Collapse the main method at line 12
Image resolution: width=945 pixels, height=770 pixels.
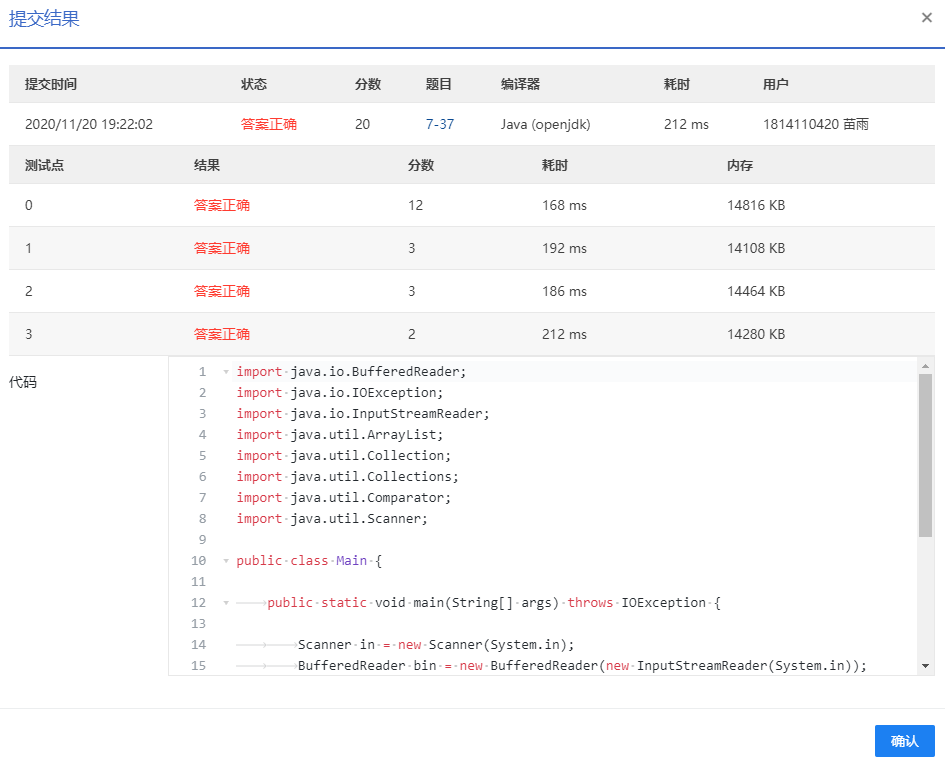pos(225,603)
